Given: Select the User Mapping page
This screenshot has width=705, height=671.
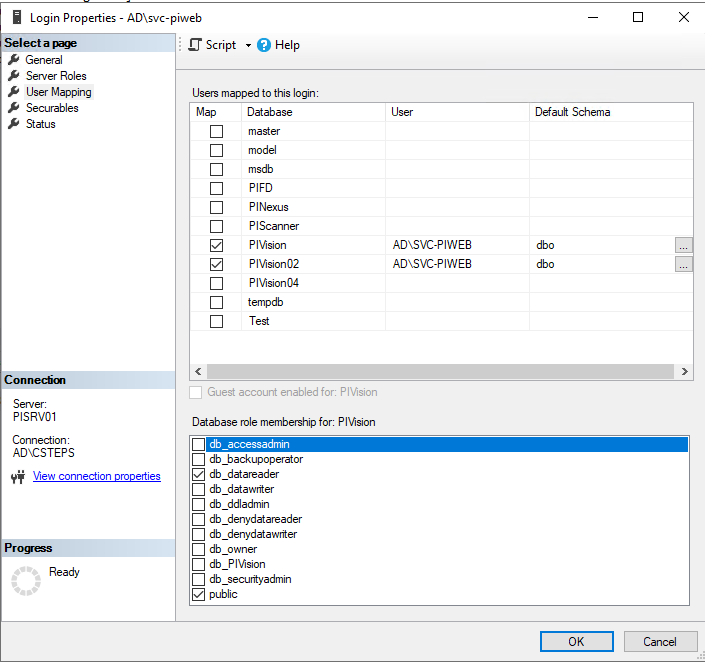Looking at the screenshot, I should point(58,92).
